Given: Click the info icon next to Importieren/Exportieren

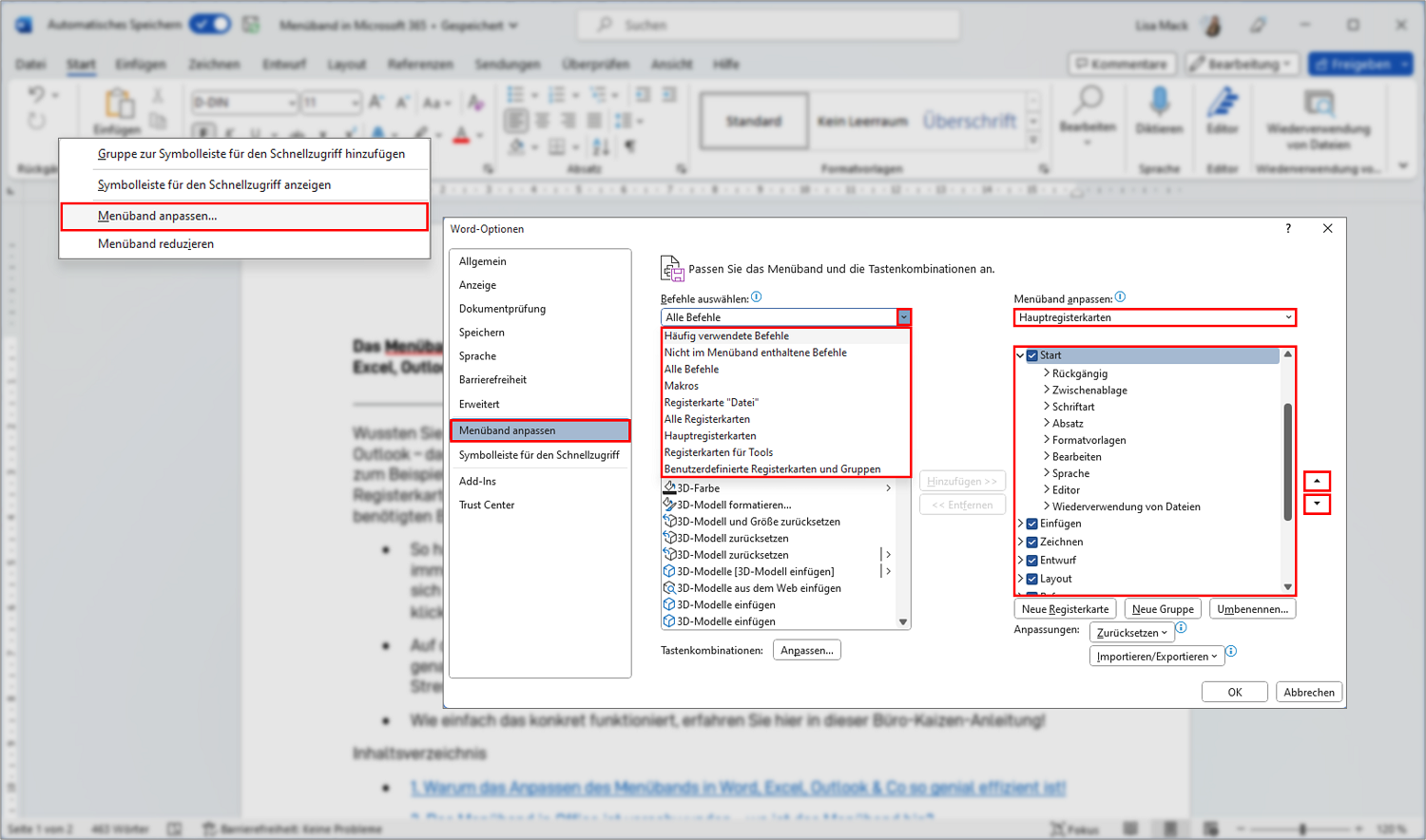Looking at the screenshot, I should pyautogui.click(x=1231, y=652).
